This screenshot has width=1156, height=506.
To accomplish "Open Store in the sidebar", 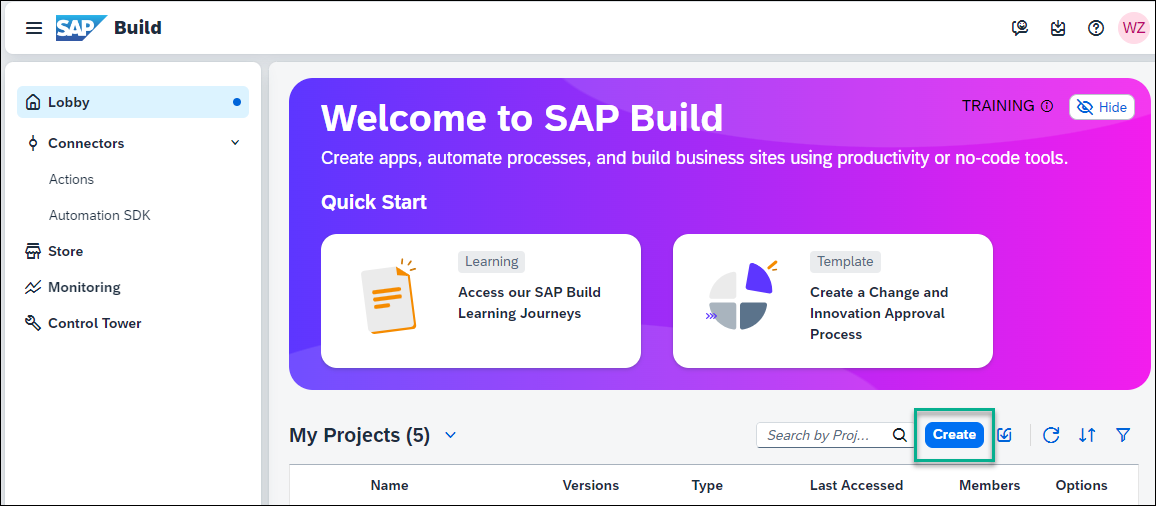I will click(66, 252).
